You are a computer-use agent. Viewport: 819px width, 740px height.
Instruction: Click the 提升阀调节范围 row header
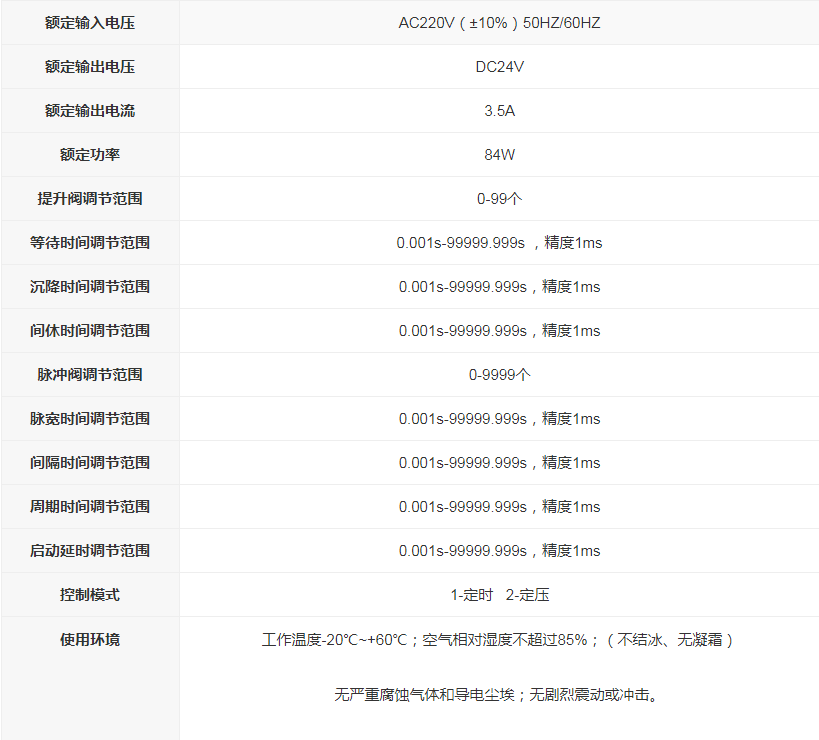tap(89, 198)
